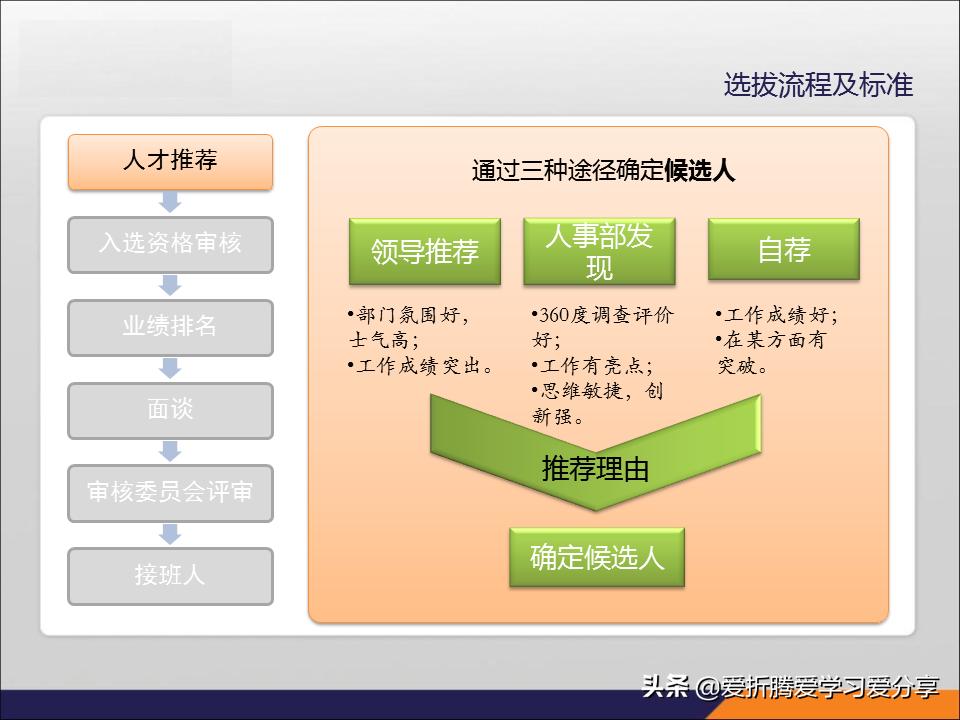Screen dimensions: 960x720
Task: Click the 接班人 box at bottom left
Action: [170, 576]
